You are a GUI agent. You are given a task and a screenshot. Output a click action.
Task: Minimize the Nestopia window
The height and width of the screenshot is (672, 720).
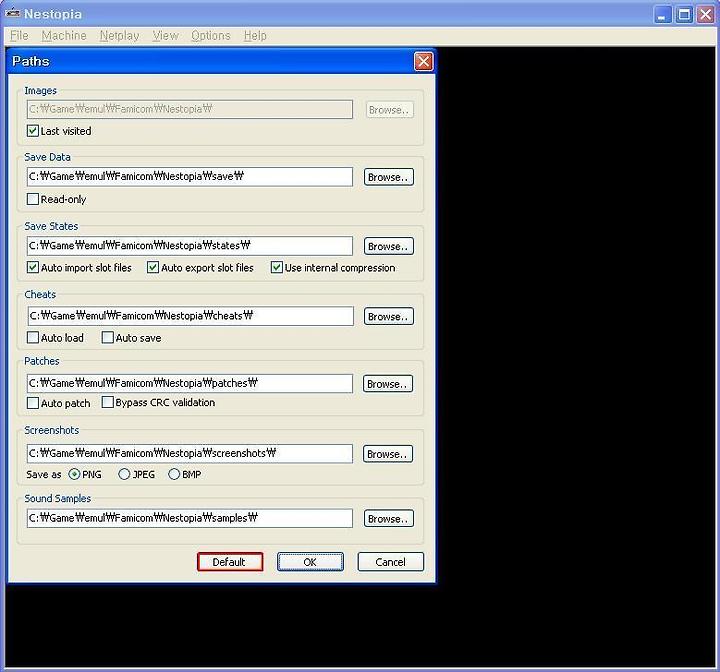662,14
